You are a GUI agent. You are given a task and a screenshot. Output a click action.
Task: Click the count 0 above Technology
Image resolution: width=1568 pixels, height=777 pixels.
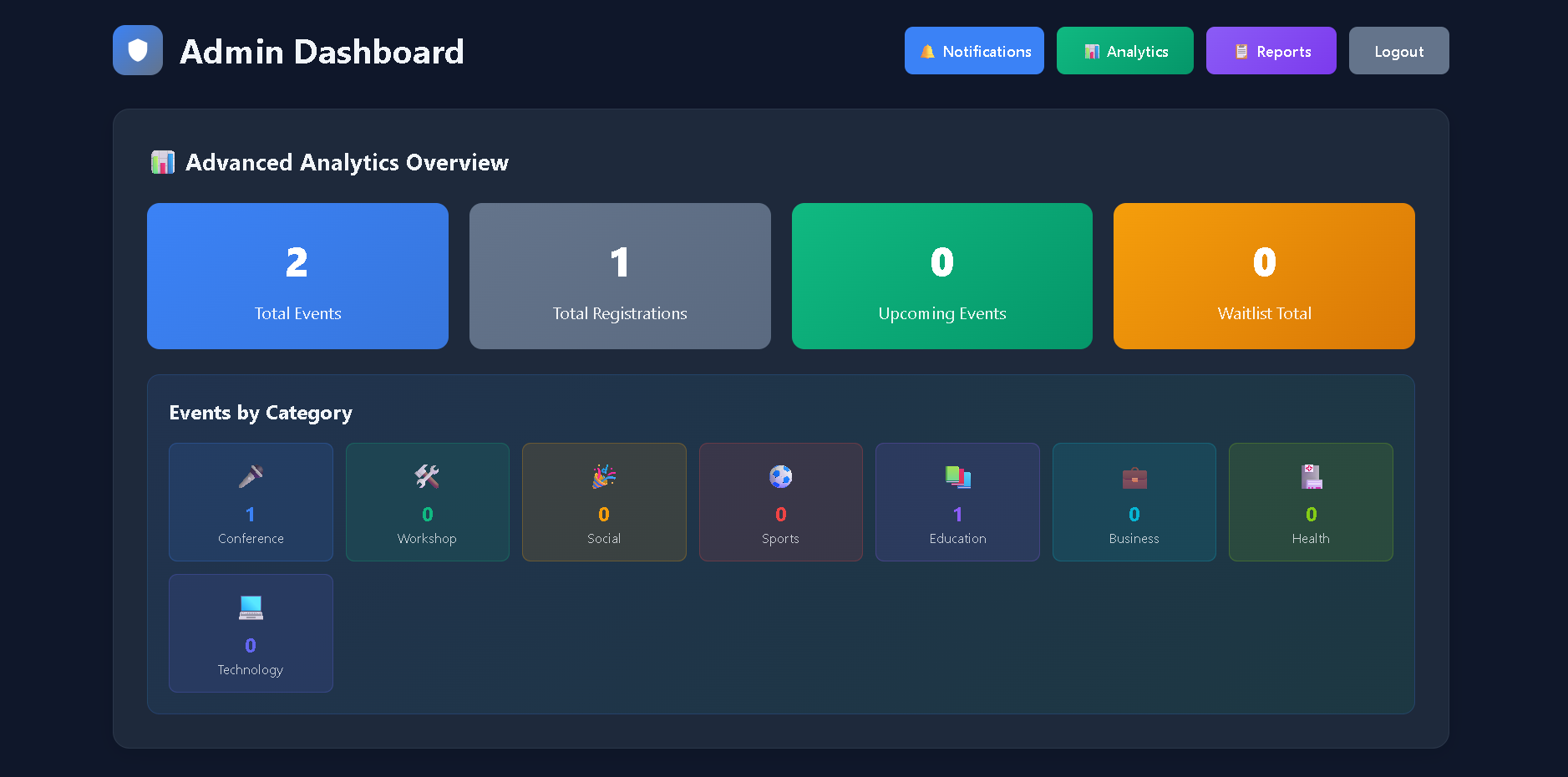[x=251, y=646]
